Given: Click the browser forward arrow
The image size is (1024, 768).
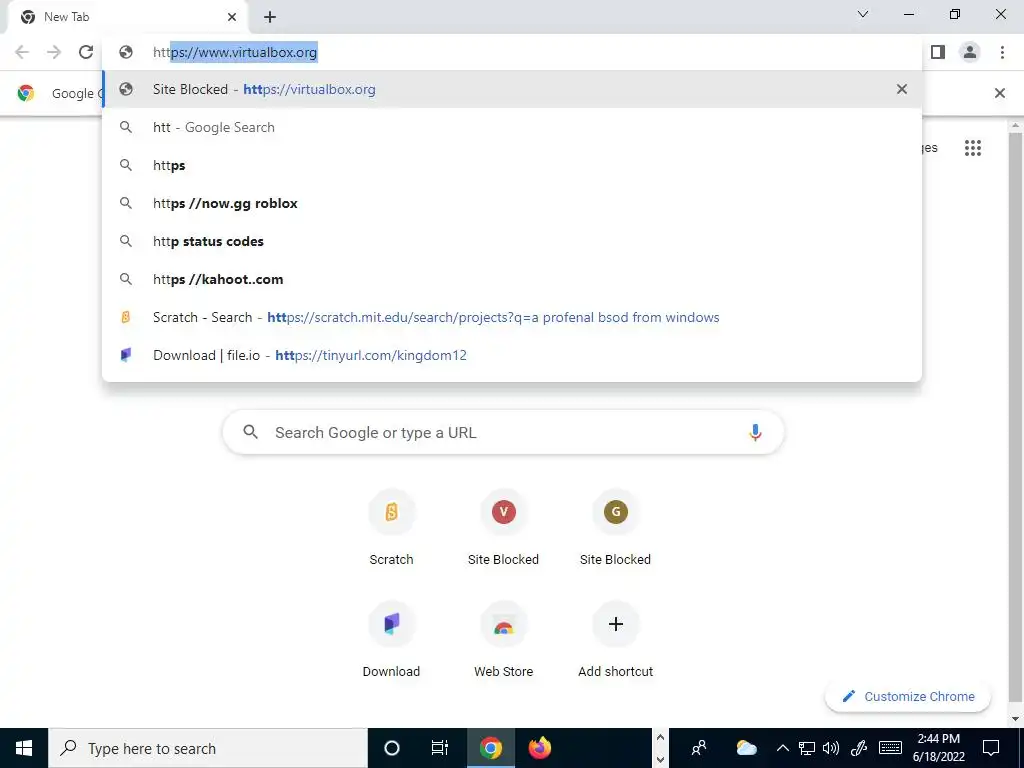Looking at the screenshot, I should 54,52.
